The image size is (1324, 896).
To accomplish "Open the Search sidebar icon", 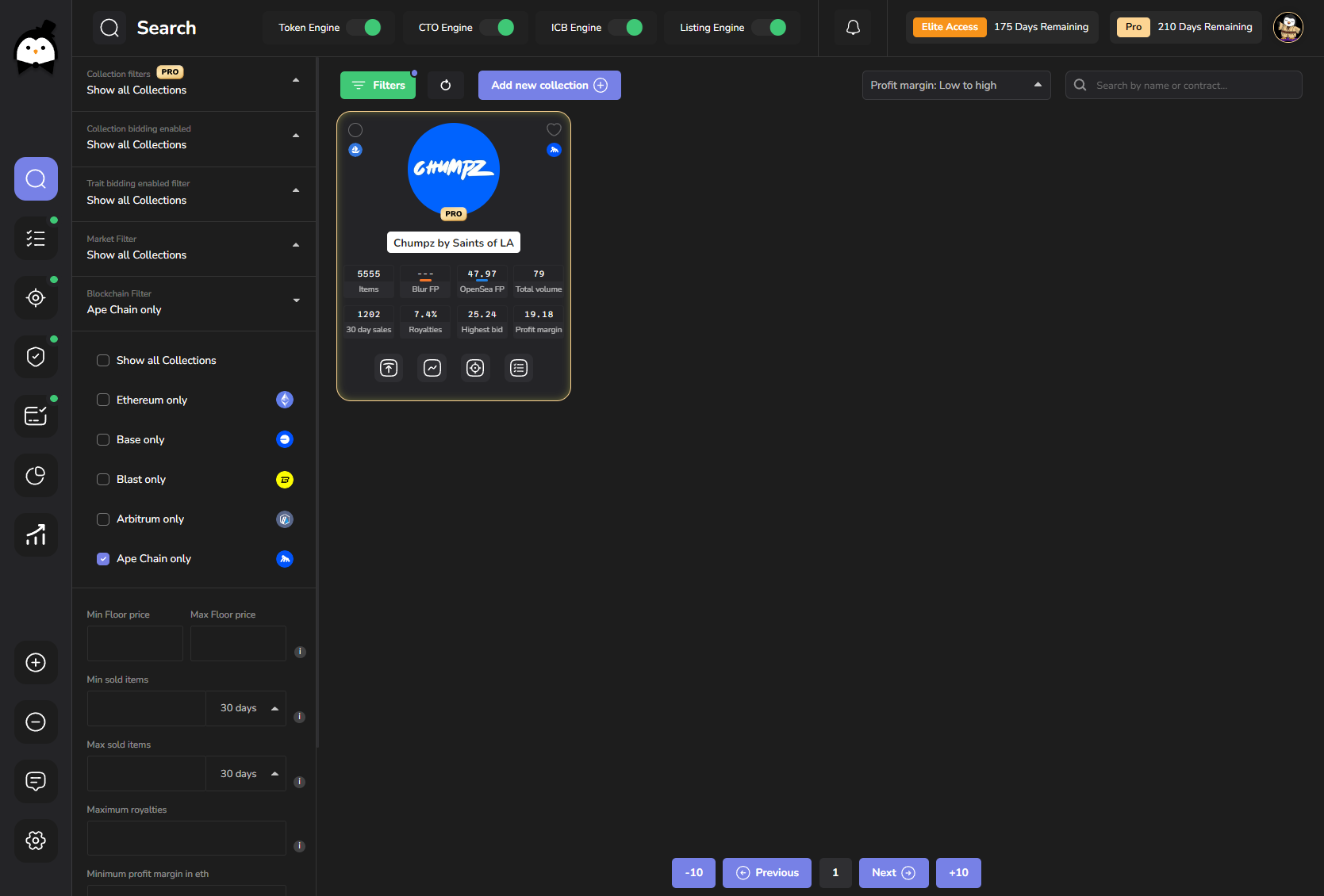I will tap(36, 178).
